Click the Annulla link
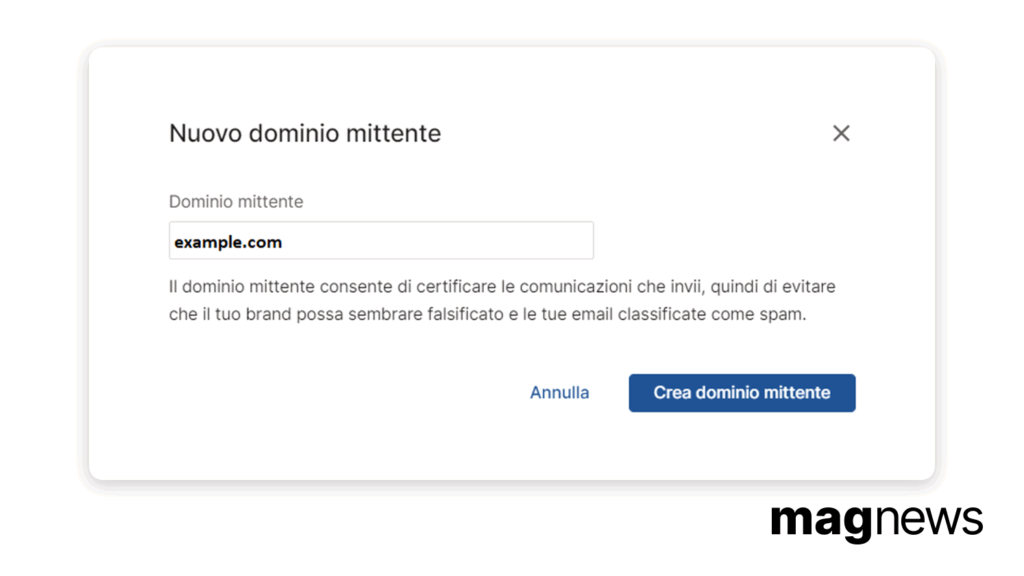 (560, 392)
